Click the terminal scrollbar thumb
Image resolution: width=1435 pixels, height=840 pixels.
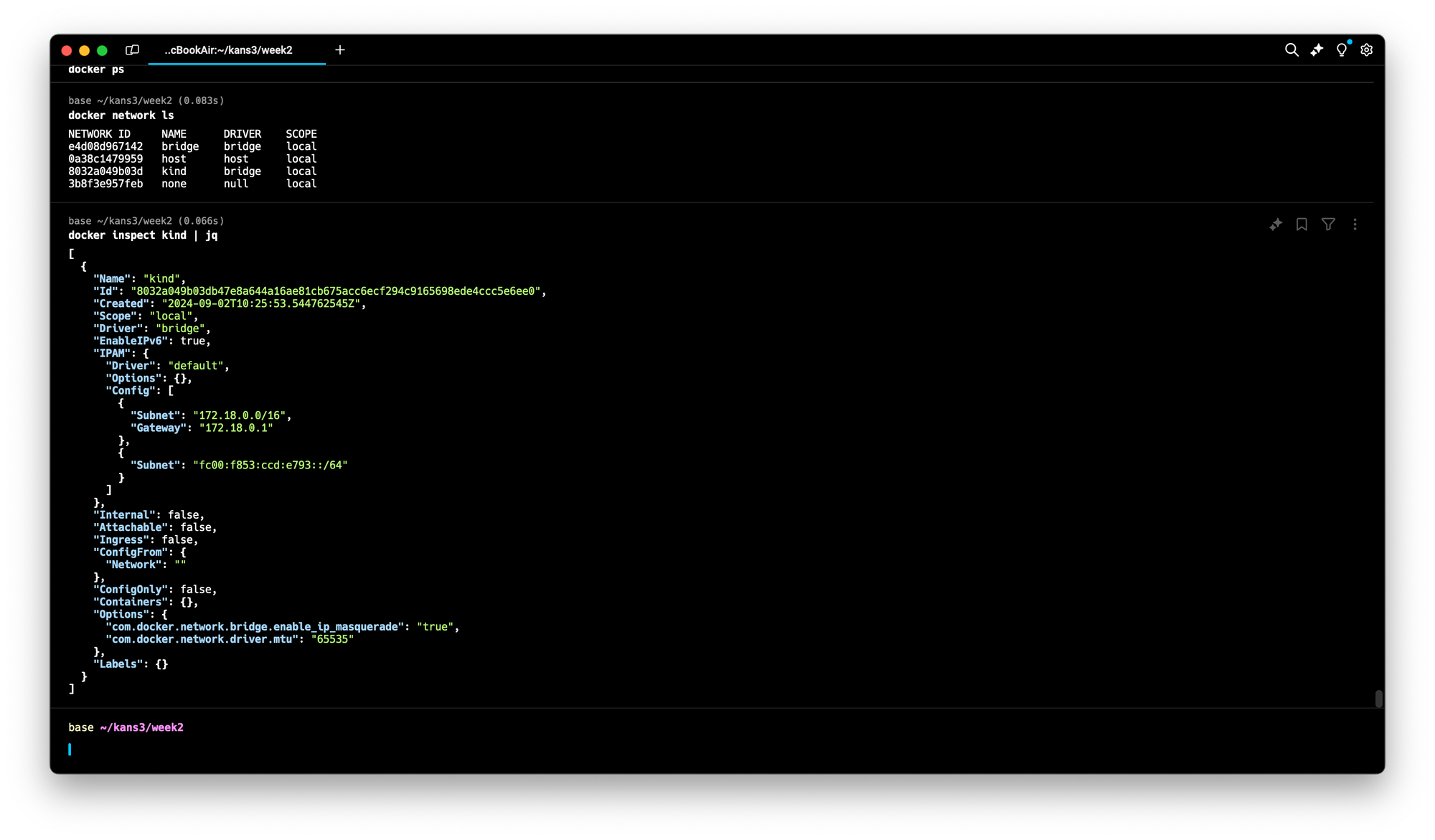[1378, 699]
